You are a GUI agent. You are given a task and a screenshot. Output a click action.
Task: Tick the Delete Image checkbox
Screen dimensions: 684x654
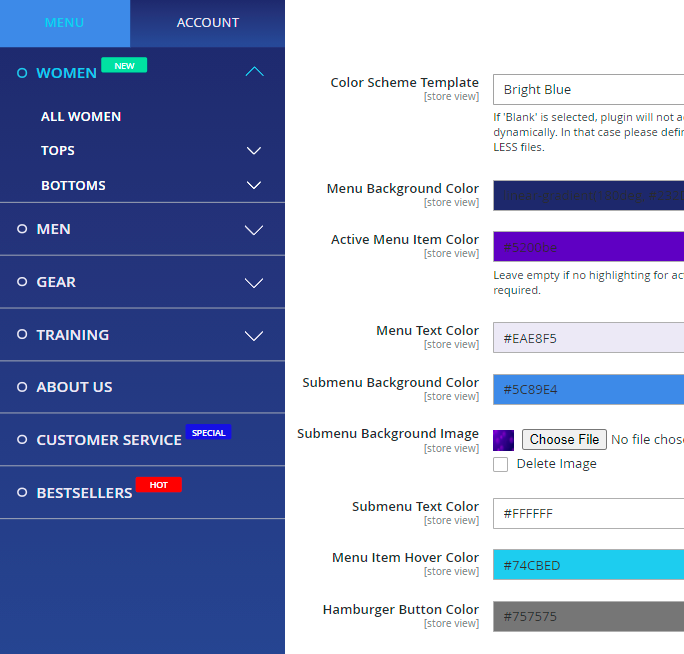(501, 464)
